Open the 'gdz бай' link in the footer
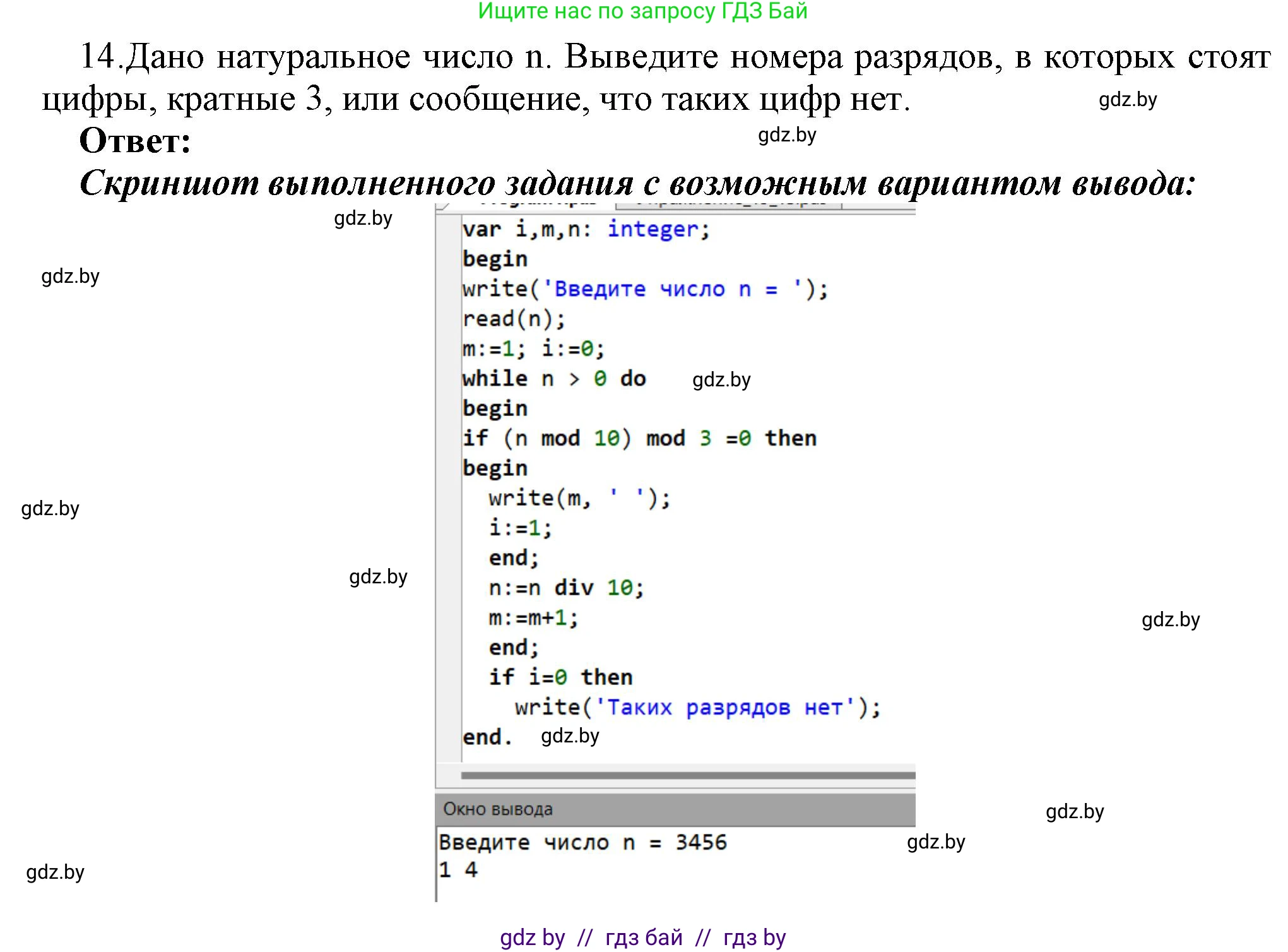The height and width of the screenshot is (952, 1288). tap(645, 937)
